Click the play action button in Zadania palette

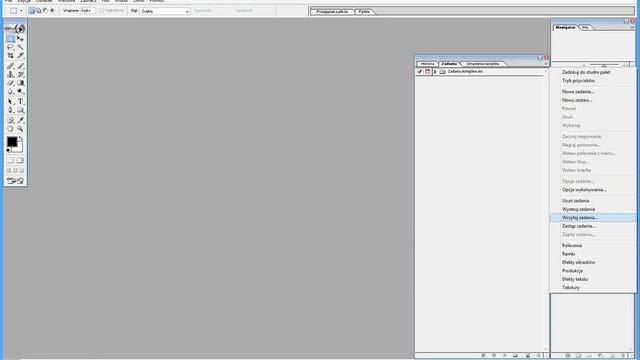click(505, 356)
